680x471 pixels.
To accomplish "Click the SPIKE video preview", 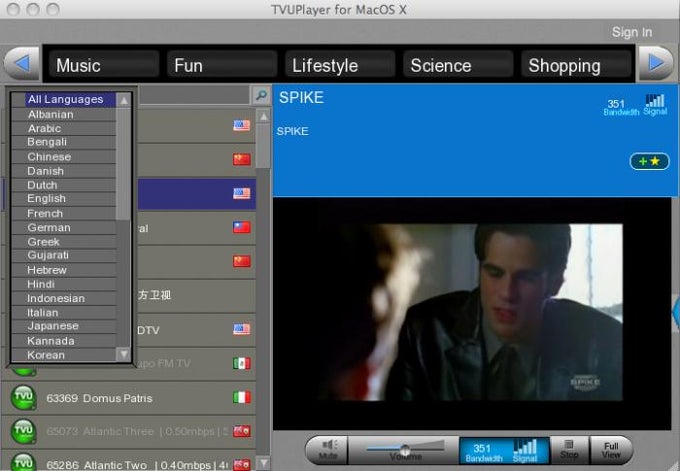I will [x=471, y=312].
